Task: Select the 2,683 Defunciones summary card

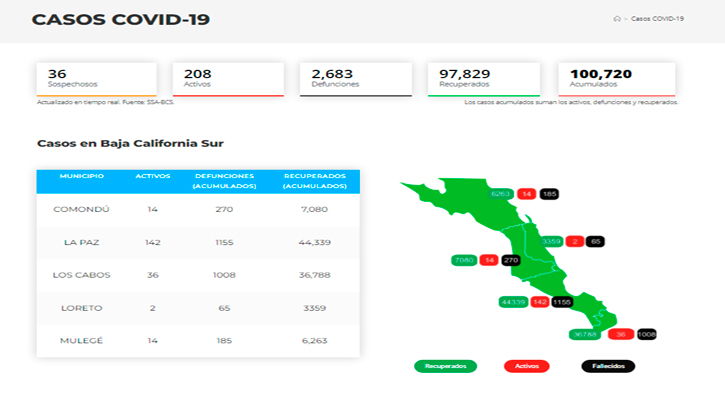Action: [x=356, y=80]
